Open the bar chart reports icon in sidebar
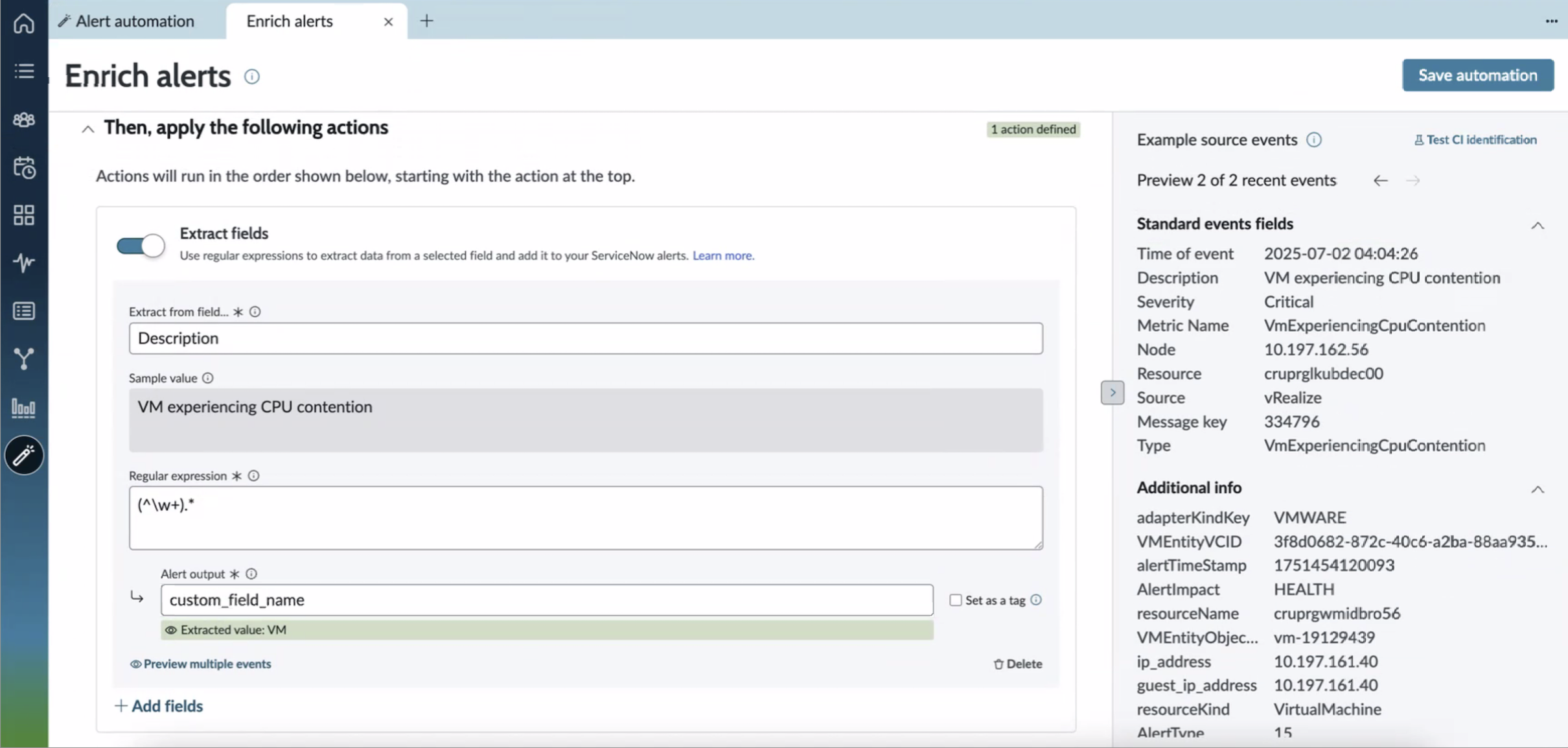The width and height of the screenshot is (1568, 748). click(x=24, y=408)
